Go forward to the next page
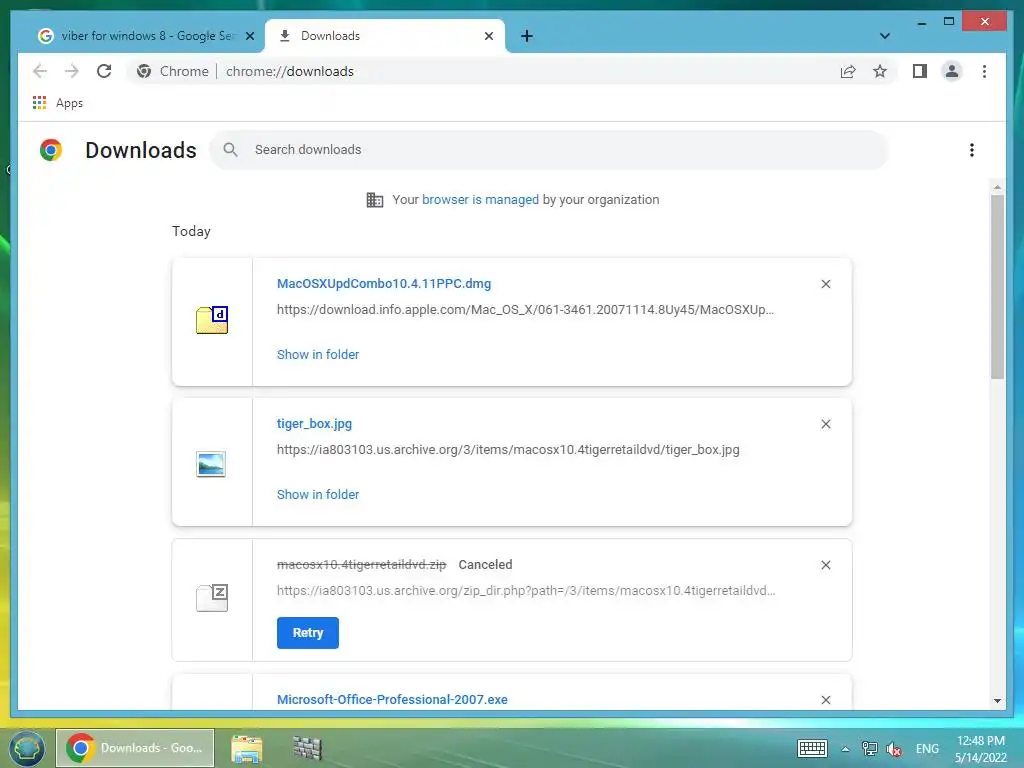The image size is (1024, 768). click(72, 71)
